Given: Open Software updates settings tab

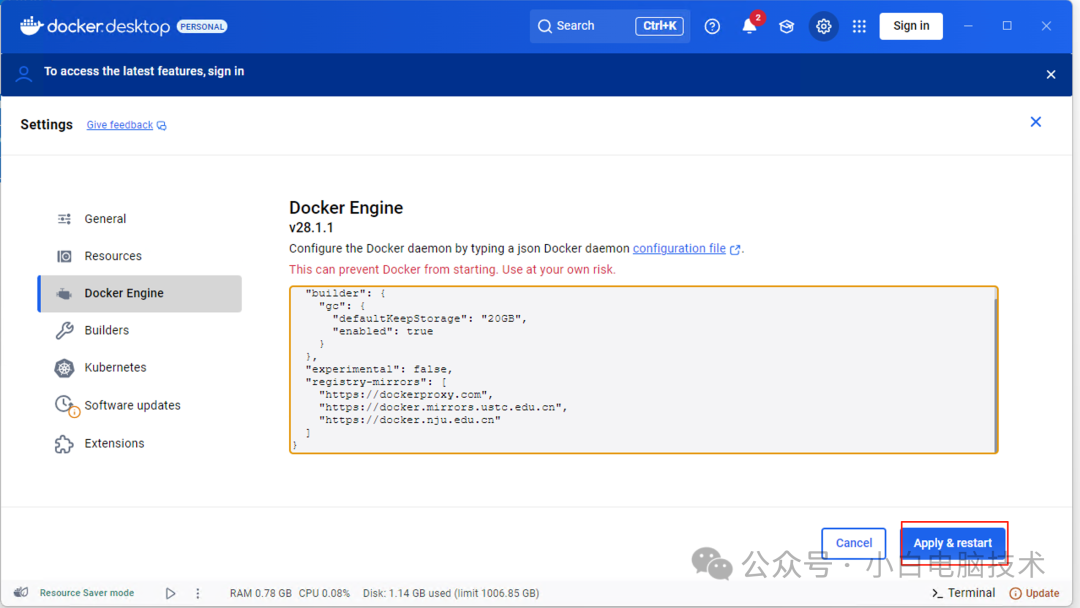Looking at the screenshot, I should pyautogui.click(x=140, y=406).
